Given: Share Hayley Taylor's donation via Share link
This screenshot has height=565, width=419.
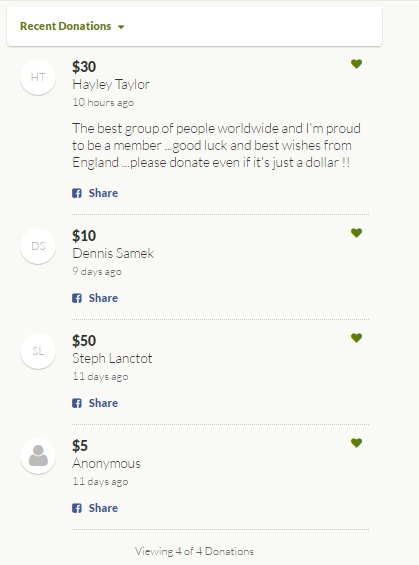Looking at the screenshot, I should coord(103,193).
